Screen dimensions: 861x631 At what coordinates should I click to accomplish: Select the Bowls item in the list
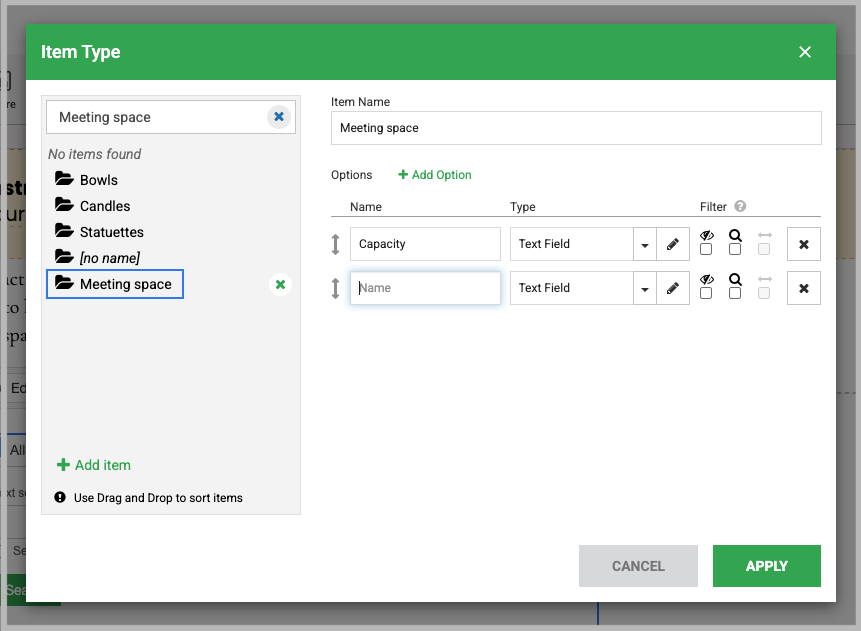pyautogui.click(x=98, y=180)
